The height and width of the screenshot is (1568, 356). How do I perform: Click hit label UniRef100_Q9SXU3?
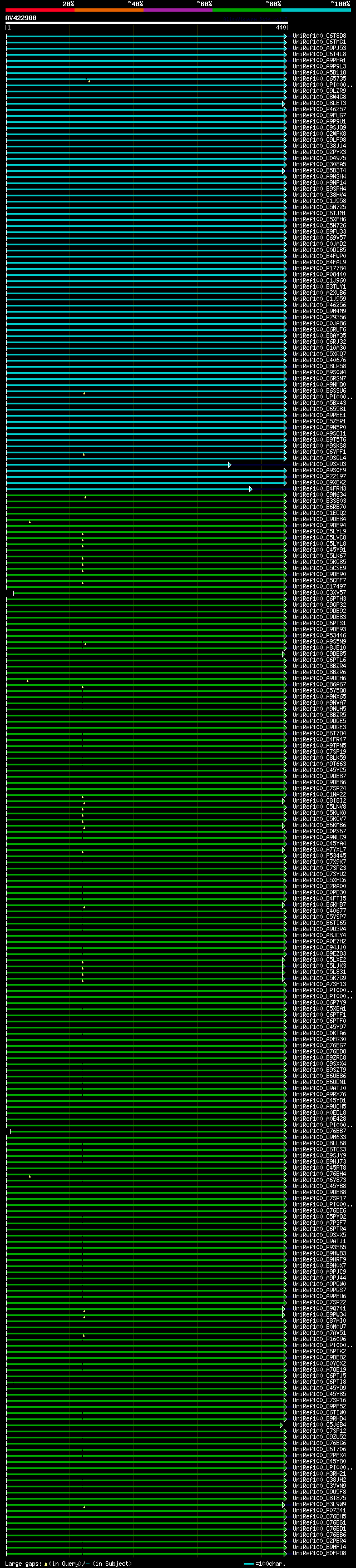pyautogui.click(x=319, y=464)
